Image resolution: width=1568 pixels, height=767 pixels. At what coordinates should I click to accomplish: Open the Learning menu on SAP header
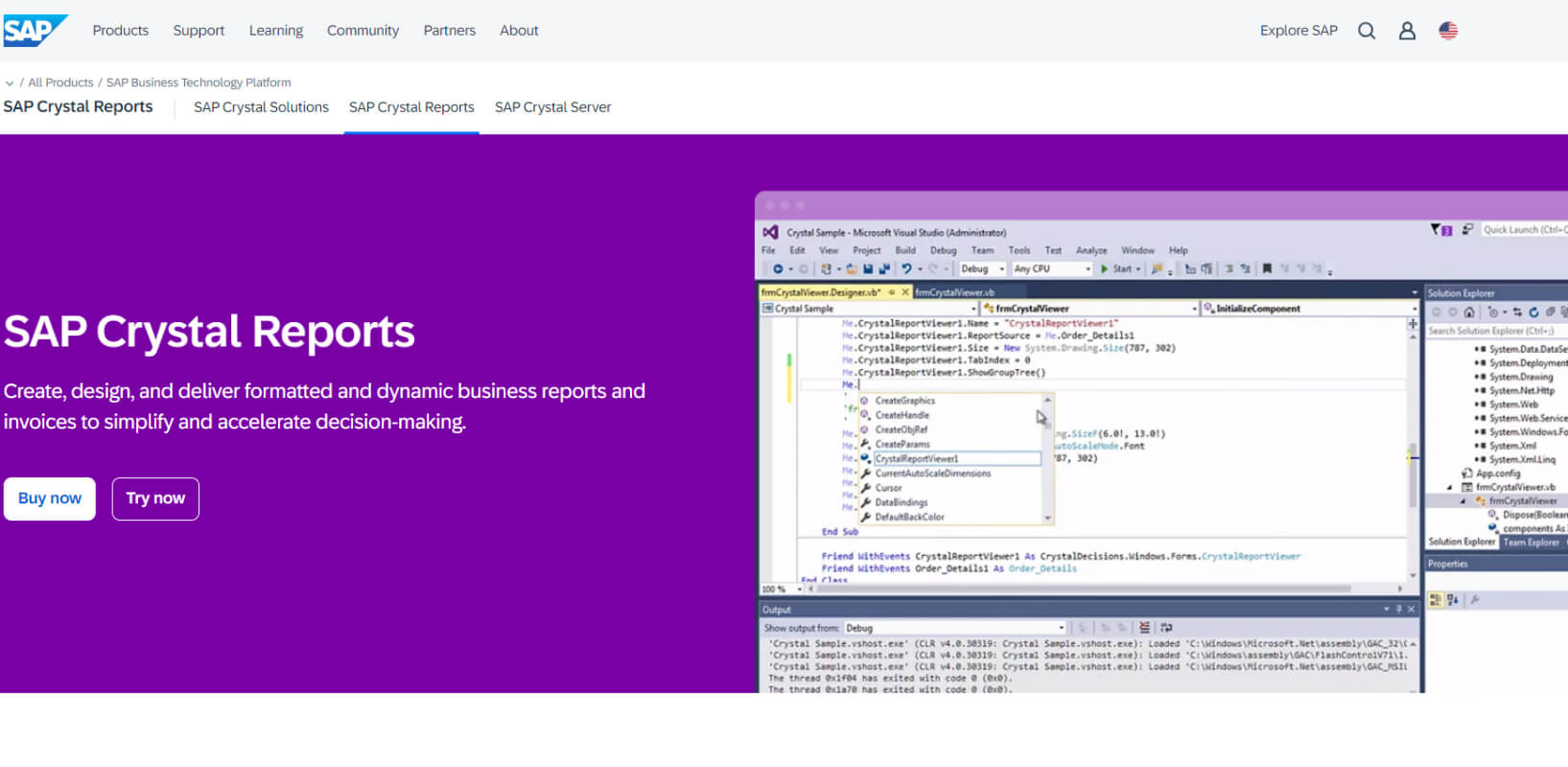[x=276, y=31]
